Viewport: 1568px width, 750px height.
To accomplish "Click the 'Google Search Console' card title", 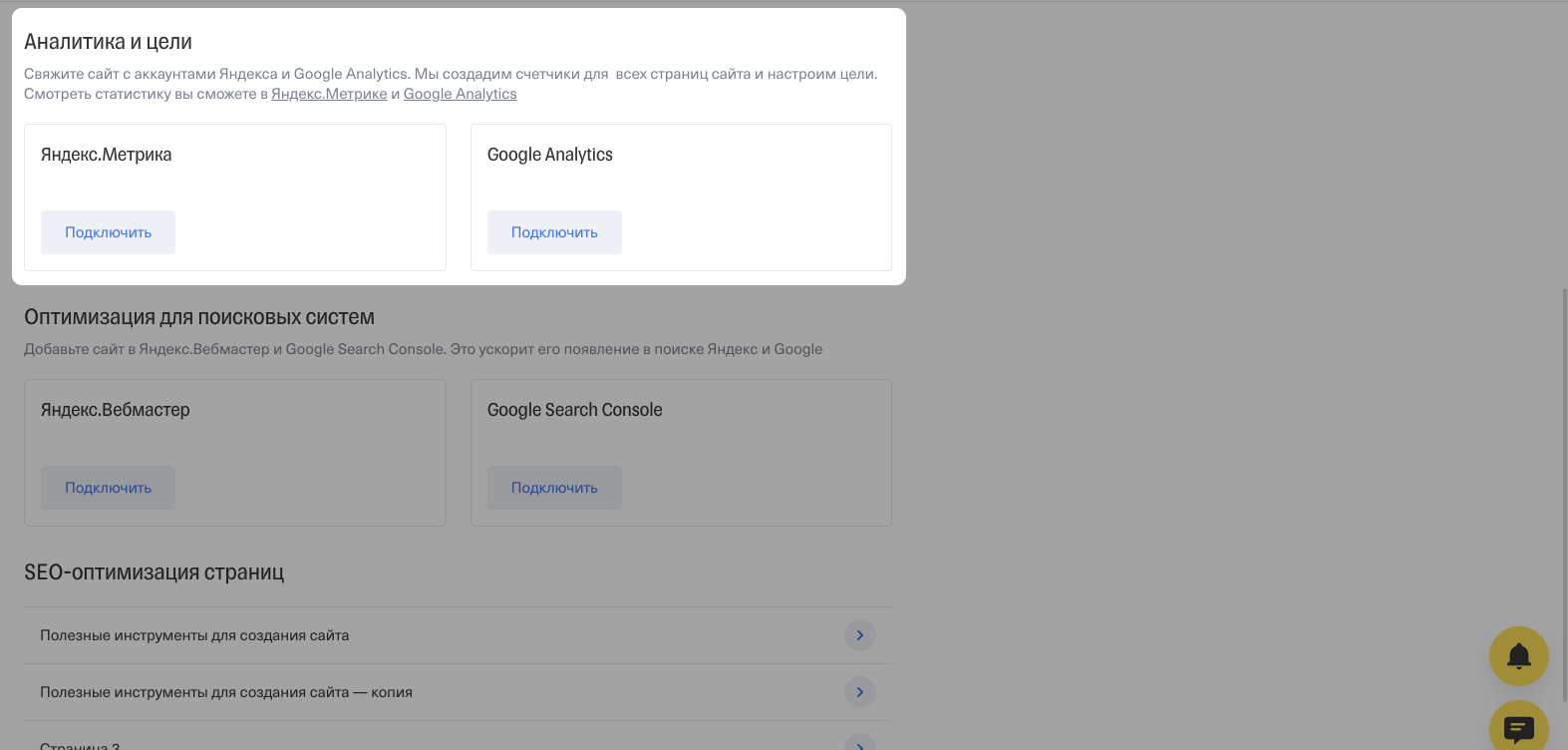I will click(x=574, y=410).
